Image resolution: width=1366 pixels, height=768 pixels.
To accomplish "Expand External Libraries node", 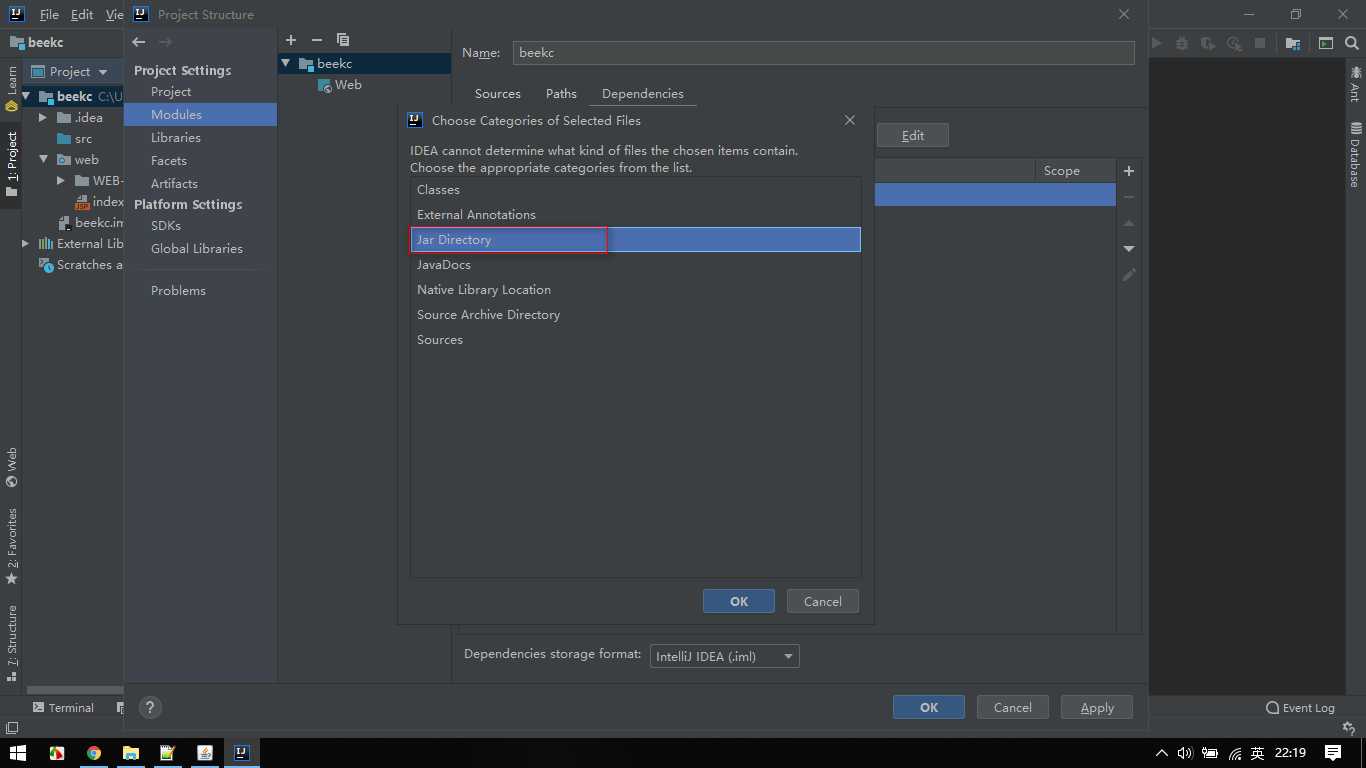I will pos(25,243).
